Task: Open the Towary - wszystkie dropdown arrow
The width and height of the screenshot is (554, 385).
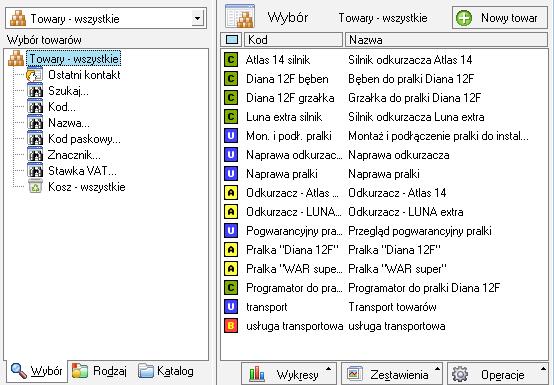Action: coord(198,18)
